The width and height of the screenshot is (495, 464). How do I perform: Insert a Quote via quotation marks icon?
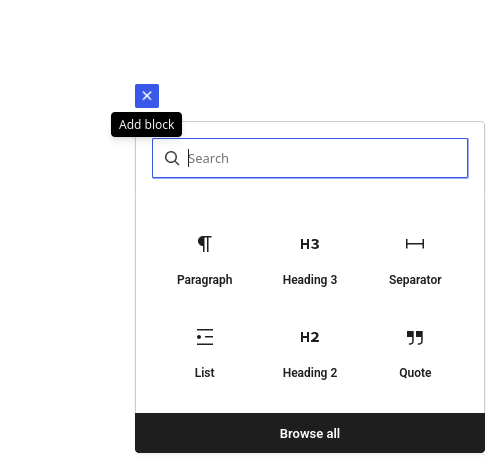pyautogui.click(x=415, y=337)
